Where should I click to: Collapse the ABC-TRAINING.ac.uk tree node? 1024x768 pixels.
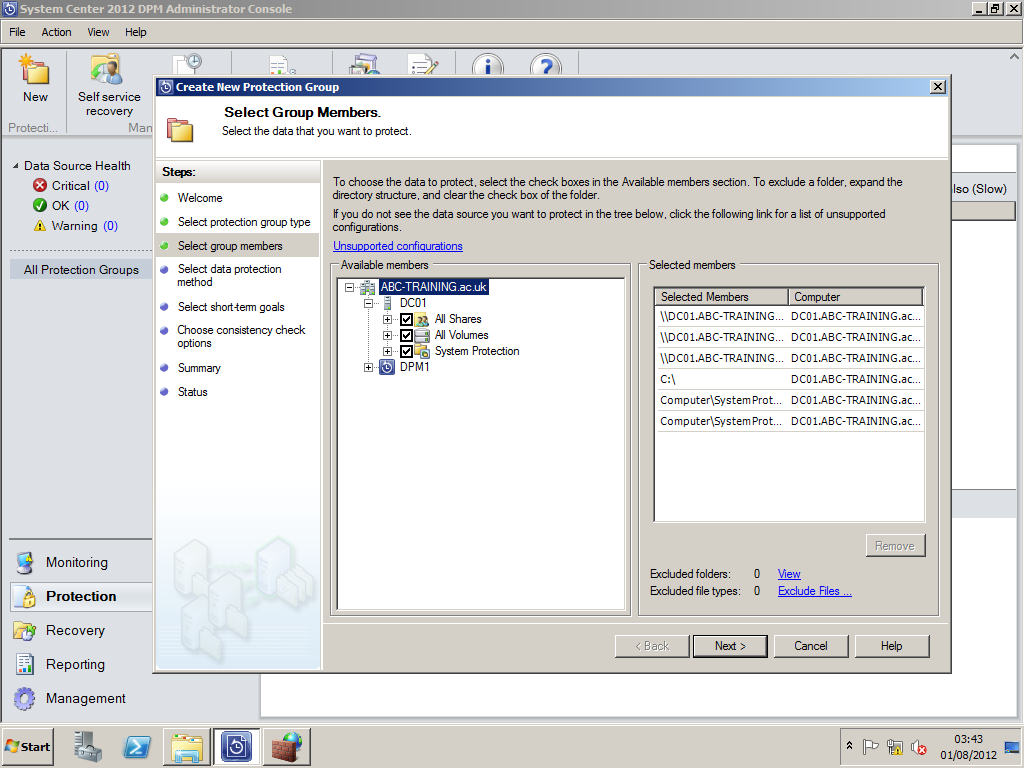(349, 287)
